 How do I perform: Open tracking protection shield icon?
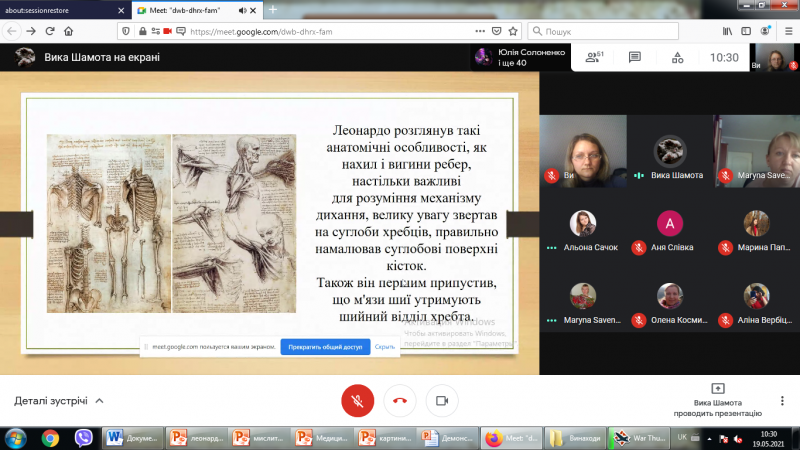click(126, 31)
